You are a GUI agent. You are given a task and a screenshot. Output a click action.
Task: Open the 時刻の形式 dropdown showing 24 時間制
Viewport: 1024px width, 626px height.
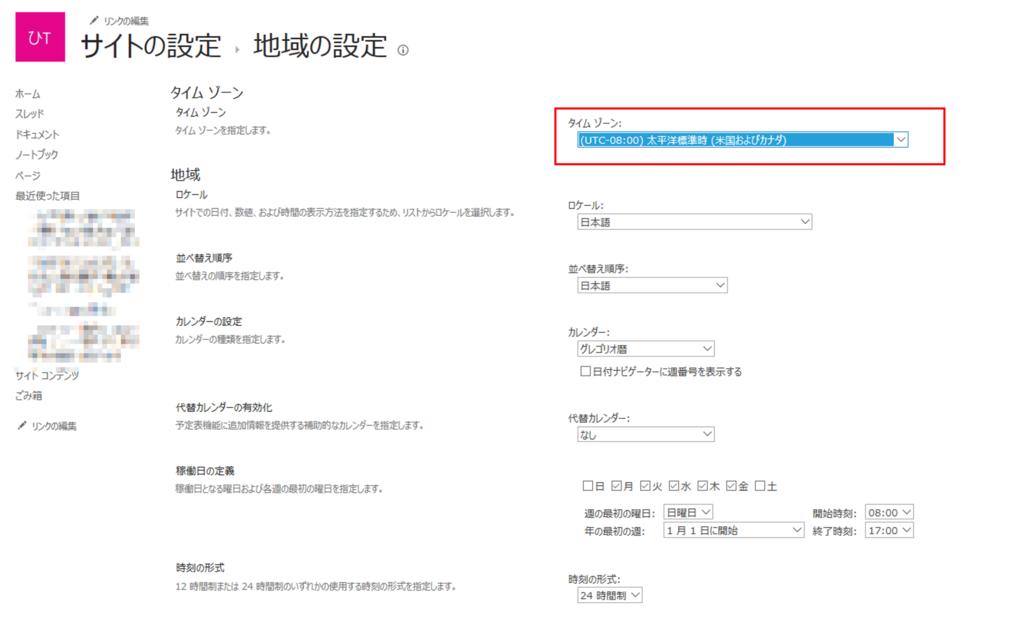point(609,595)
